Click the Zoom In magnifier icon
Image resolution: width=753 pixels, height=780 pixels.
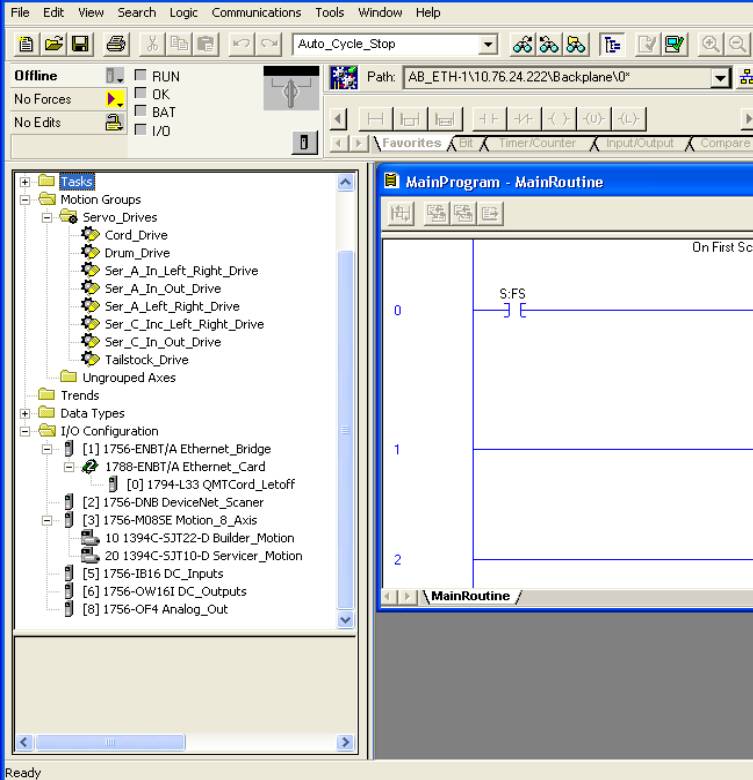point(711,44)
